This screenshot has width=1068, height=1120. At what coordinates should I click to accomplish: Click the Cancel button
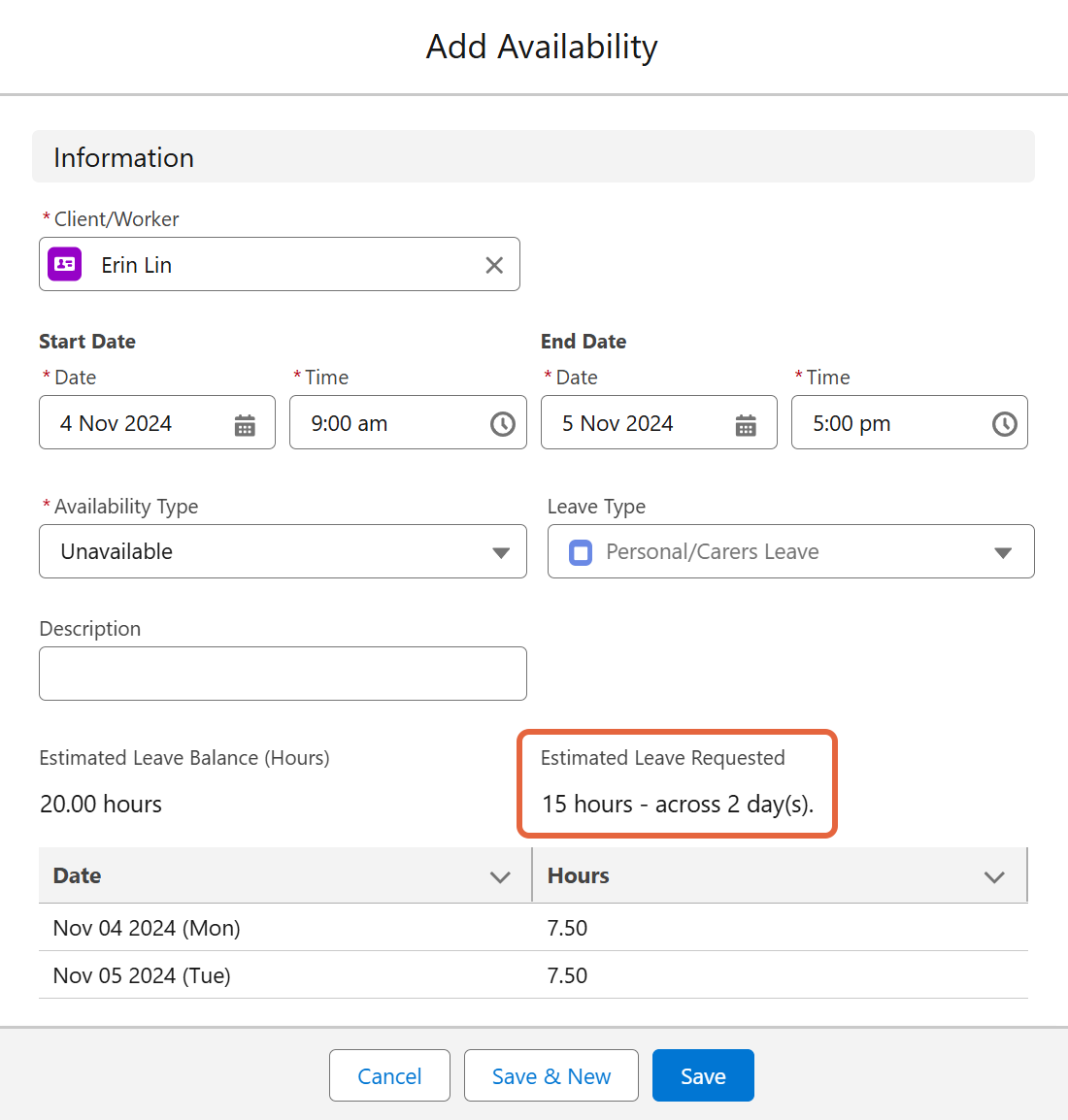tap(389, 1075)
